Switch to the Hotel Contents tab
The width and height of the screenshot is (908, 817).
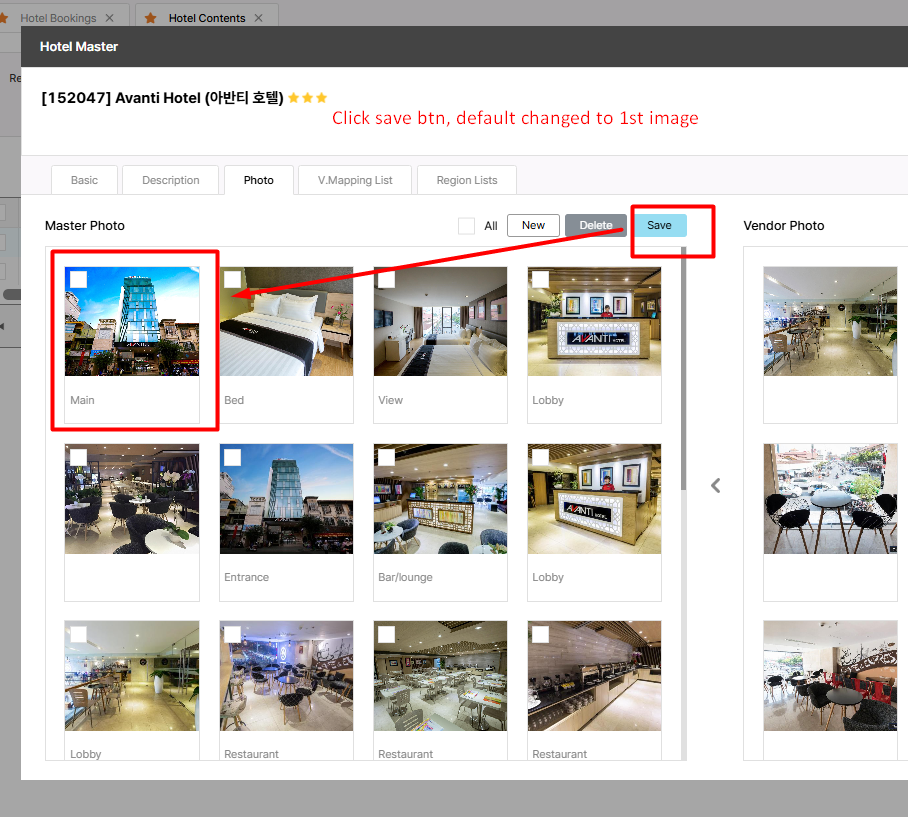(207, 18)
